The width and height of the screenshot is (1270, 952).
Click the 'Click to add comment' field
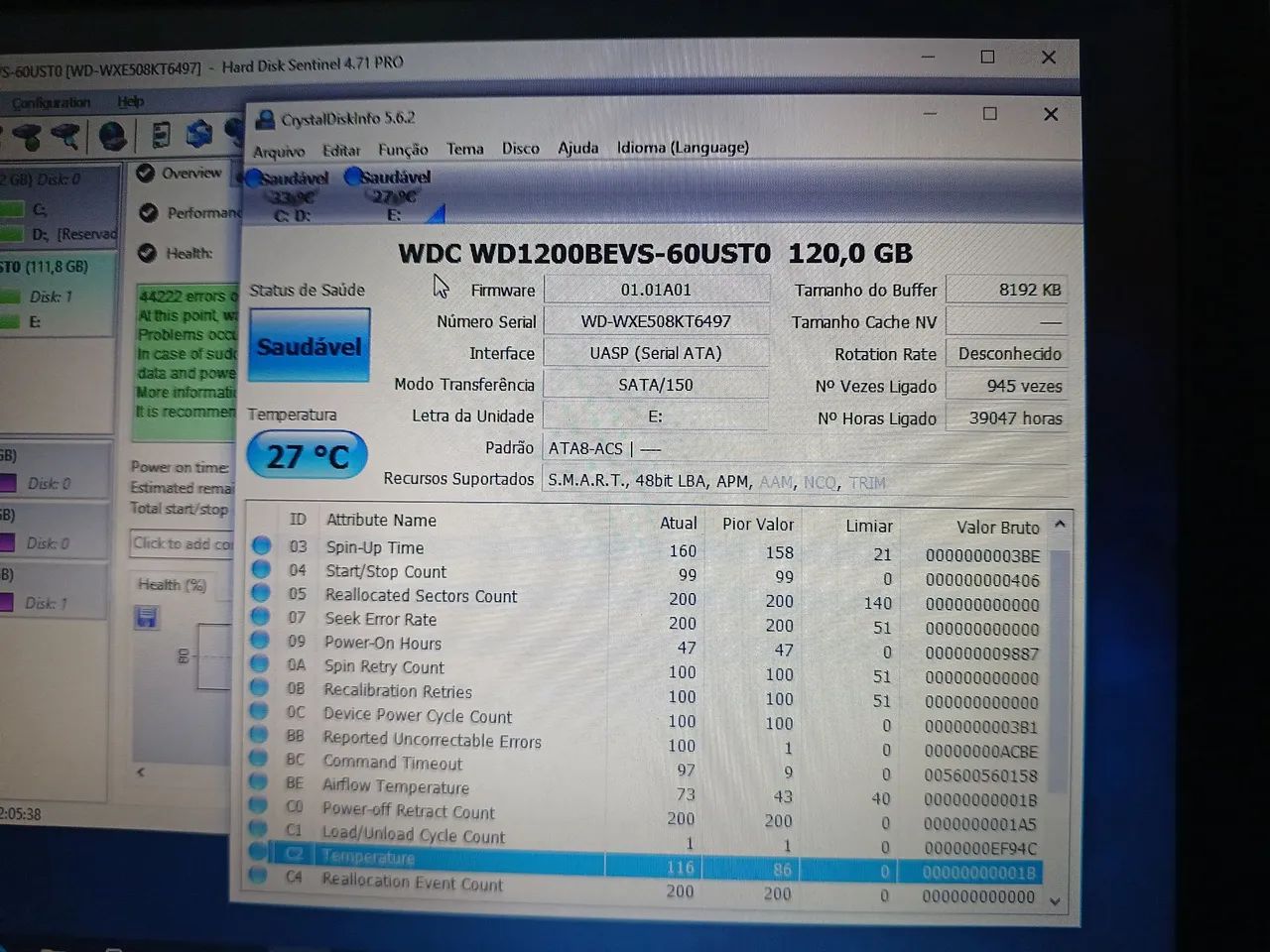[182, 543]
